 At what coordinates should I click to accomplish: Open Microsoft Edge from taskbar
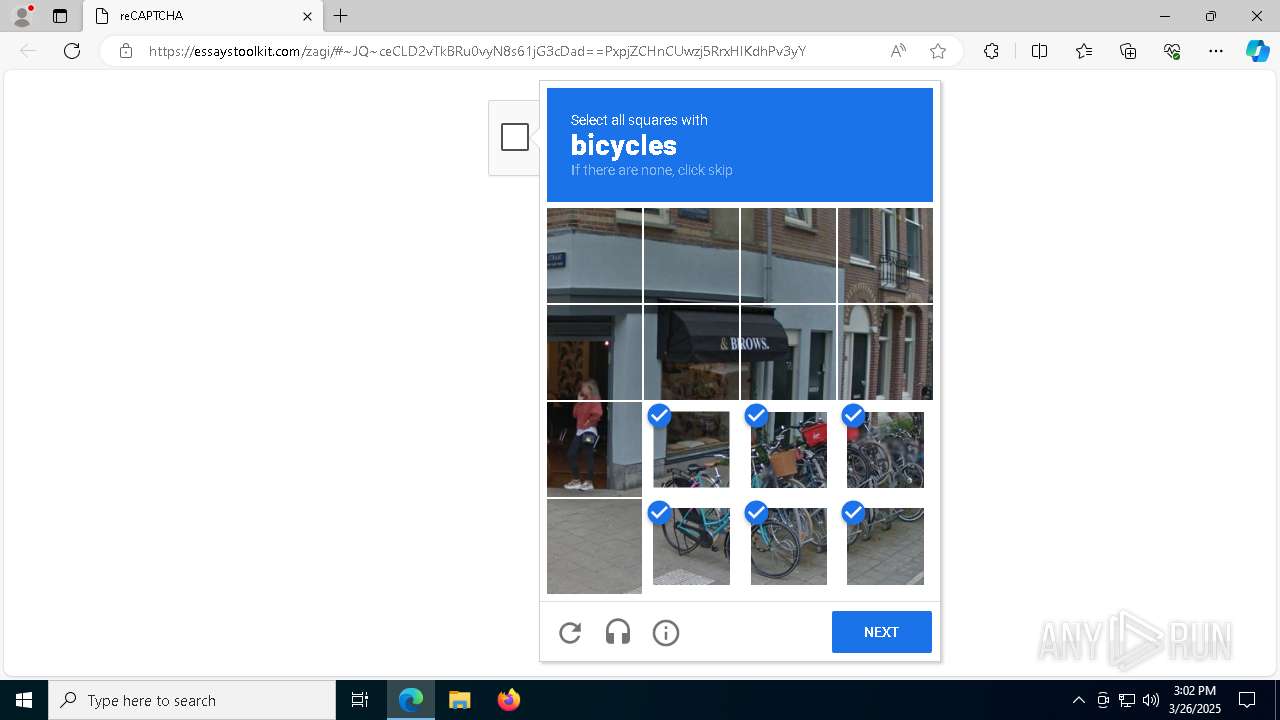(x=411, y=700)
